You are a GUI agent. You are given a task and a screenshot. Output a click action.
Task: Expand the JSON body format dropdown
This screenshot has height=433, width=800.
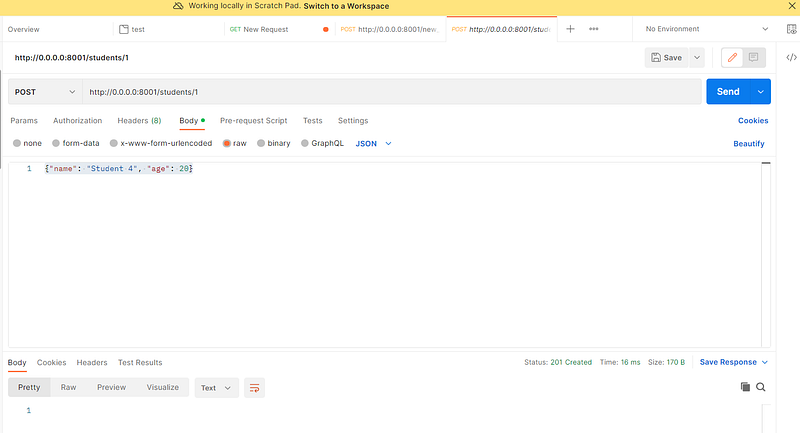(373, 144)
